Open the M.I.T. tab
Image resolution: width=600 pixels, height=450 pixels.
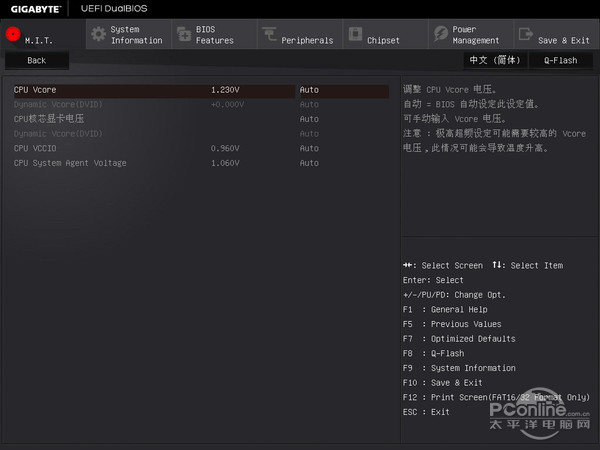click(x=43, y=34)
